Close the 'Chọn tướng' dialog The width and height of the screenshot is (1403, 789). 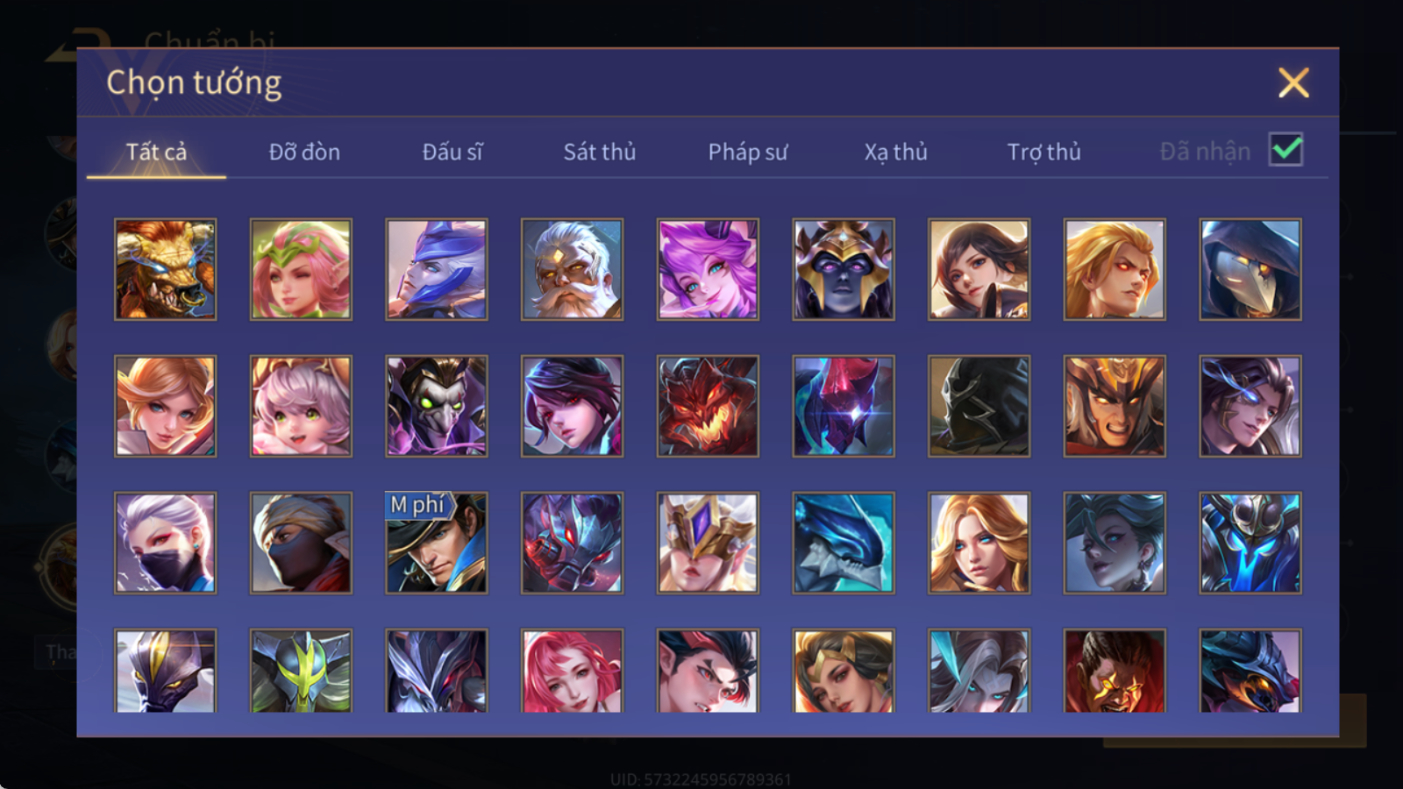[x=1293, y=83]
